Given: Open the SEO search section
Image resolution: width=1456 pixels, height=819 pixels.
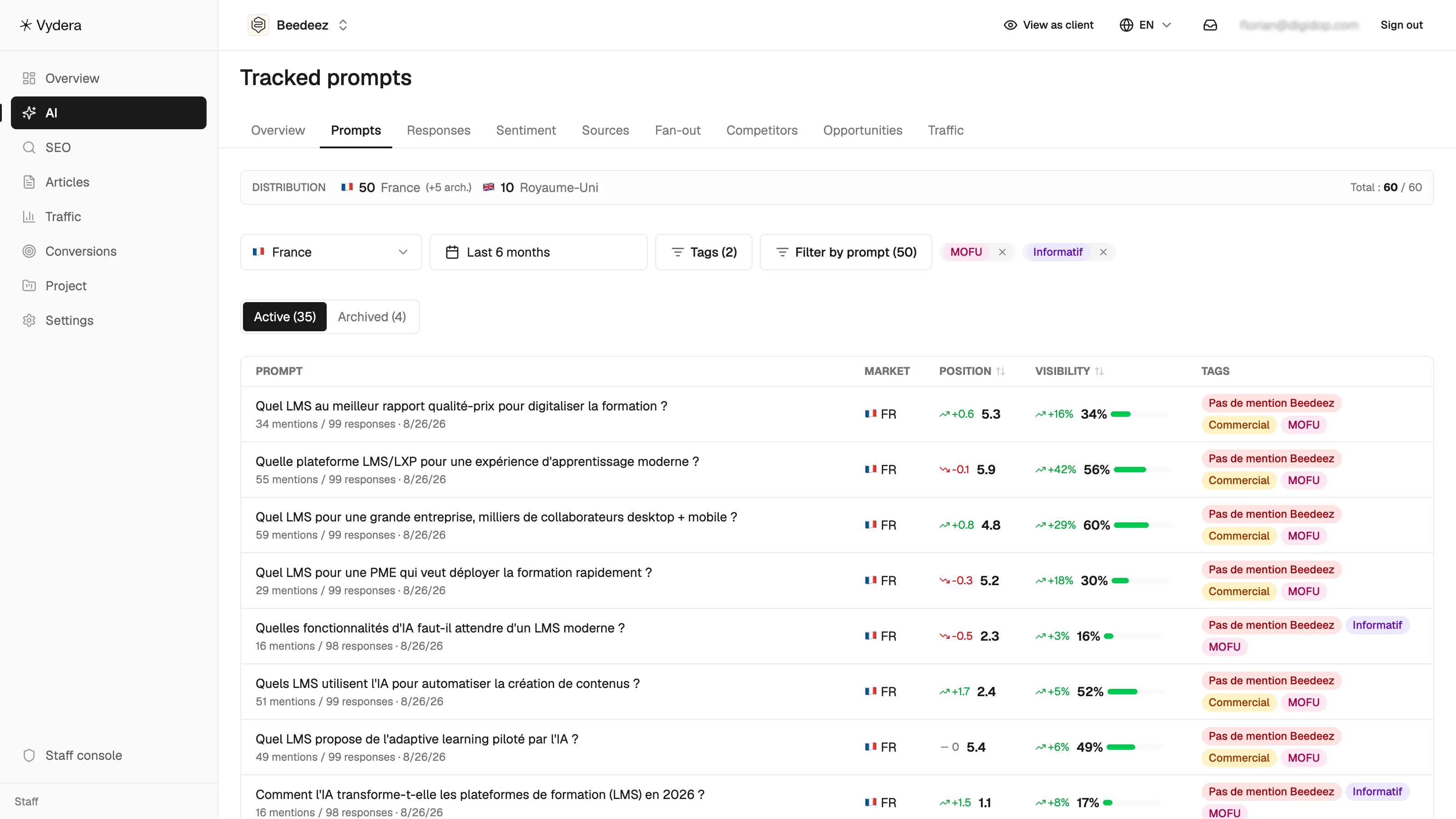Looking at the screenshot, I should [109, 147].
